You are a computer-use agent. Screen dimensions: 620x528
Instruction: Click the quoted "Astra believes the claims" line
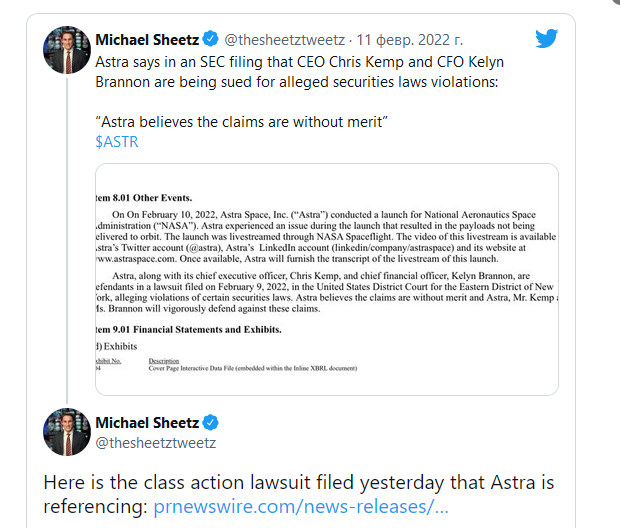pyautogui.click(x=241, y=121)
